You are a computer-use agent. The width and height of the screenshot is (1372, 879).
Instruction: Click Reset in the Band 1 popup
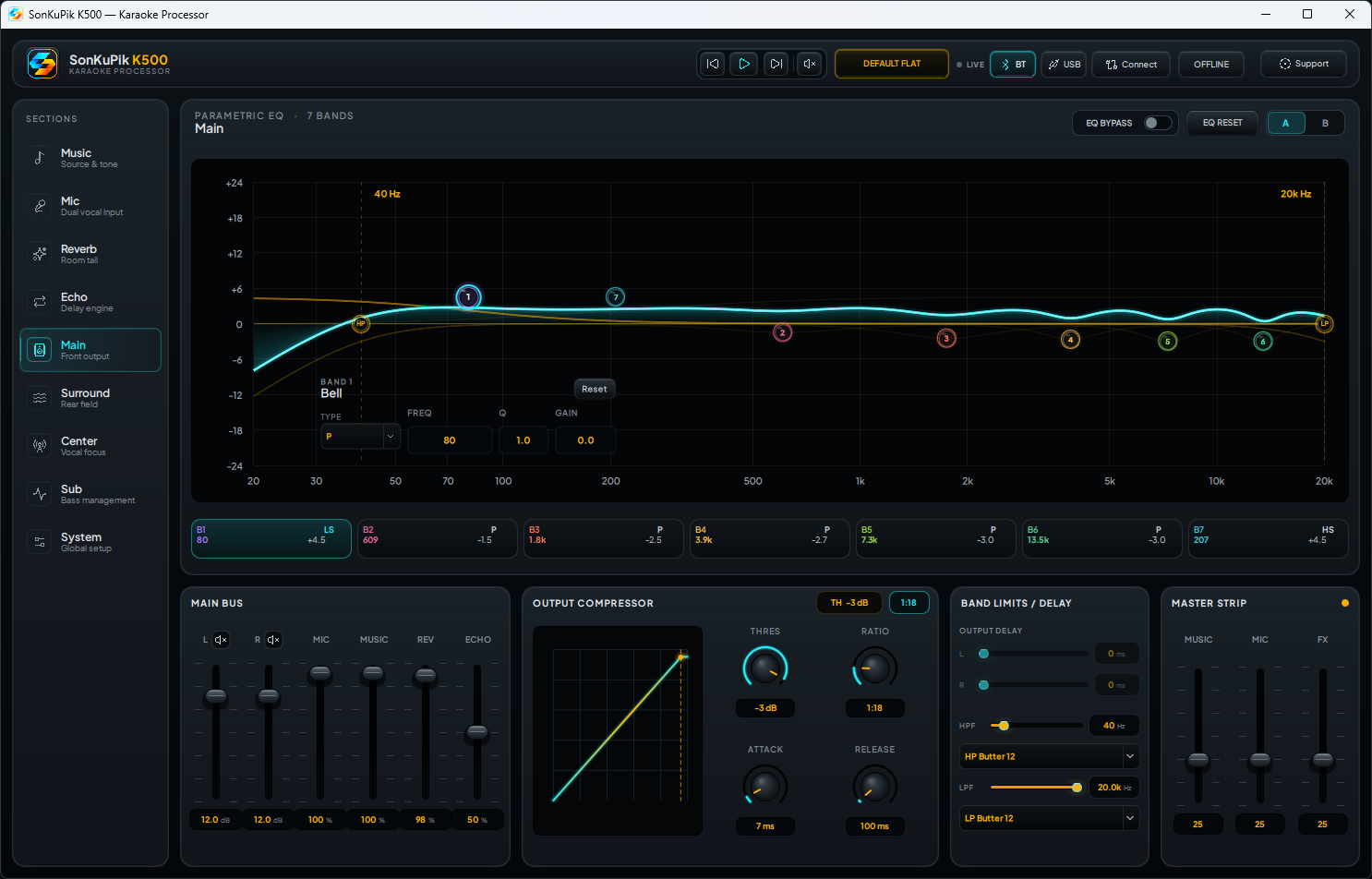click(595, 389)
